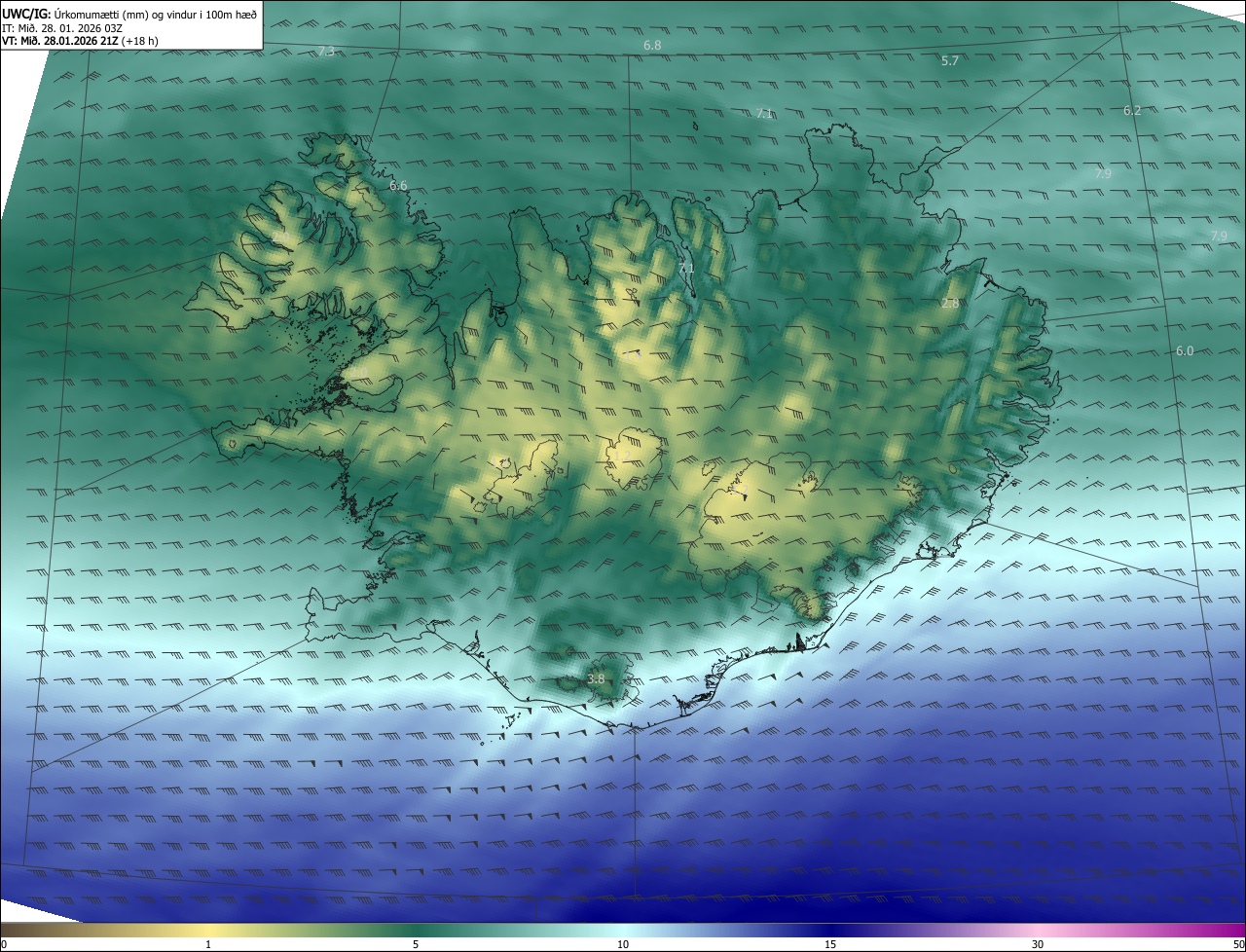Pick the pink color above the 30 tick

tap(1038, 930)
